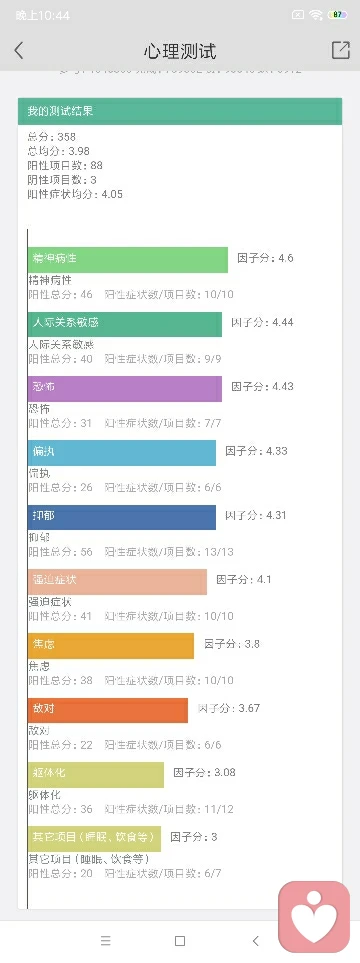Tap the salmon 强迫症状 bar
The width and height of the screenshot is (360, 963).
click(117, 582)
